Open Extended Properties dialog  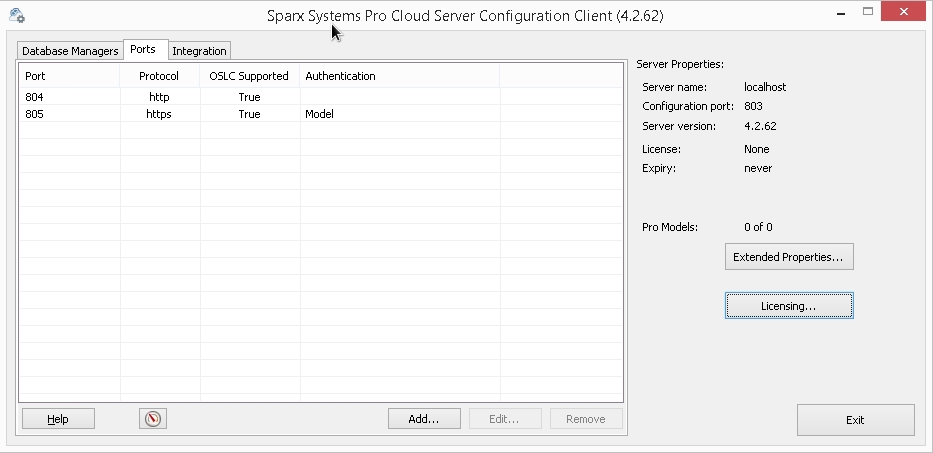(x=788, y=257)
